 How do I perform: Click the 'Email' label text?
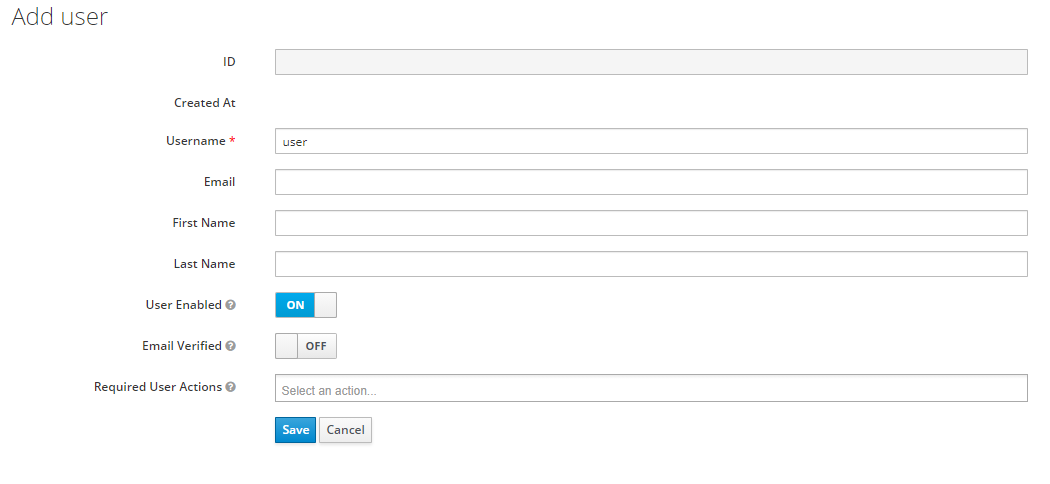[219, 182]
